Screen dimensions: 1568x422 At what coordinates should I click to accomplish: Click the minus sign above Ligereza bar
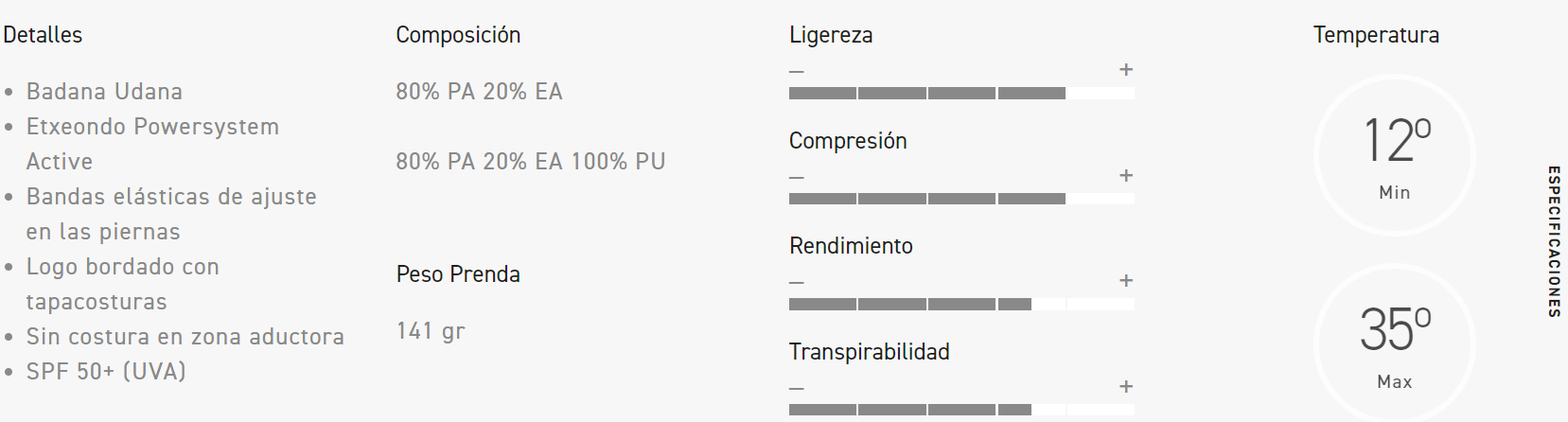click(x=797, y=71)
